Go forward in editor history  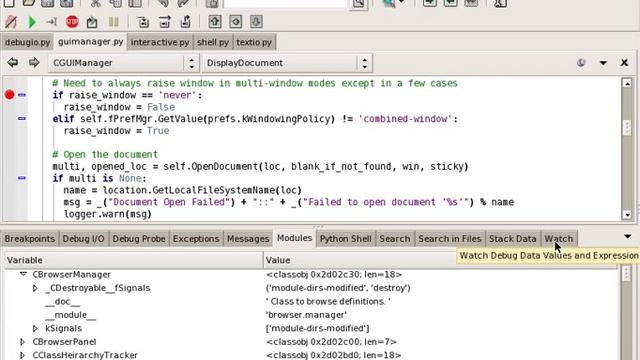pyautogui.click(x=34, y=63)
